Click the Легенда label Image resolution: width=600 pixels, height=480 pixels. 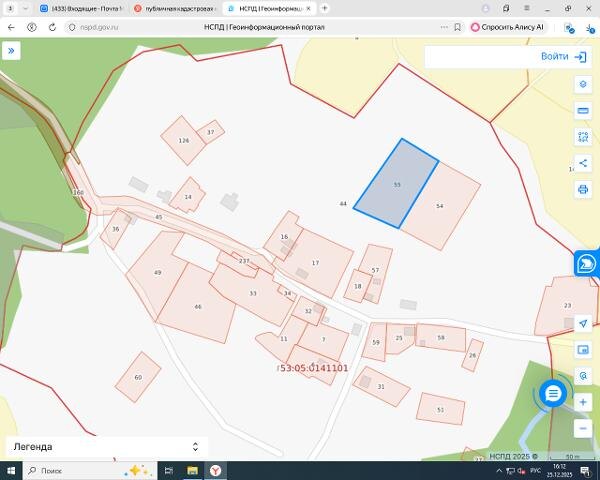33,447
